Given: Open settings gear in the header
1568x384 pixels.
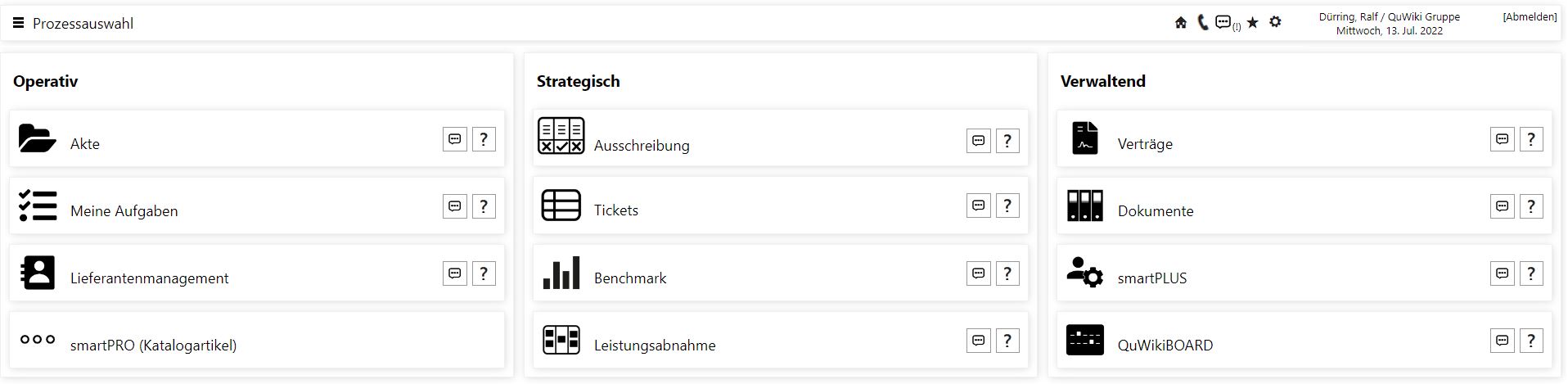Looking at the screenshot, I should [1275, 22].
